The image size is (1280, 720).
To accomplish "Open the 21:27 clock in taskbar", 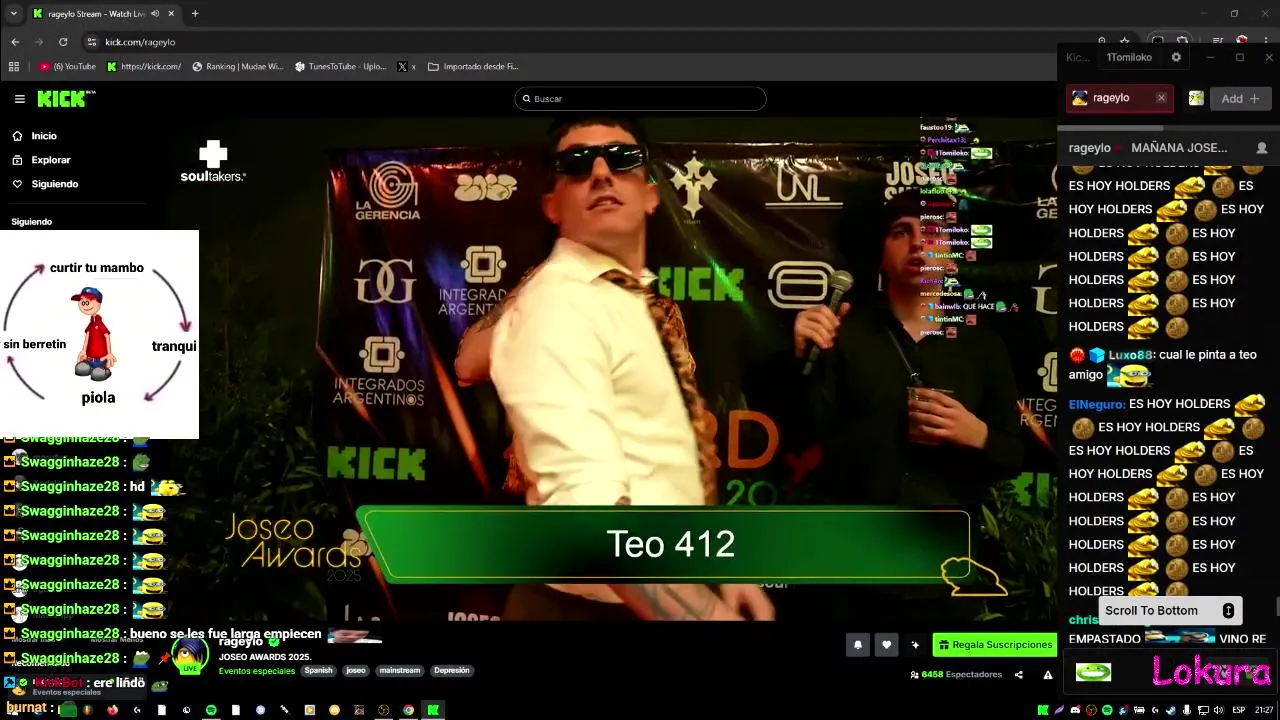I will coord(1265,710).
